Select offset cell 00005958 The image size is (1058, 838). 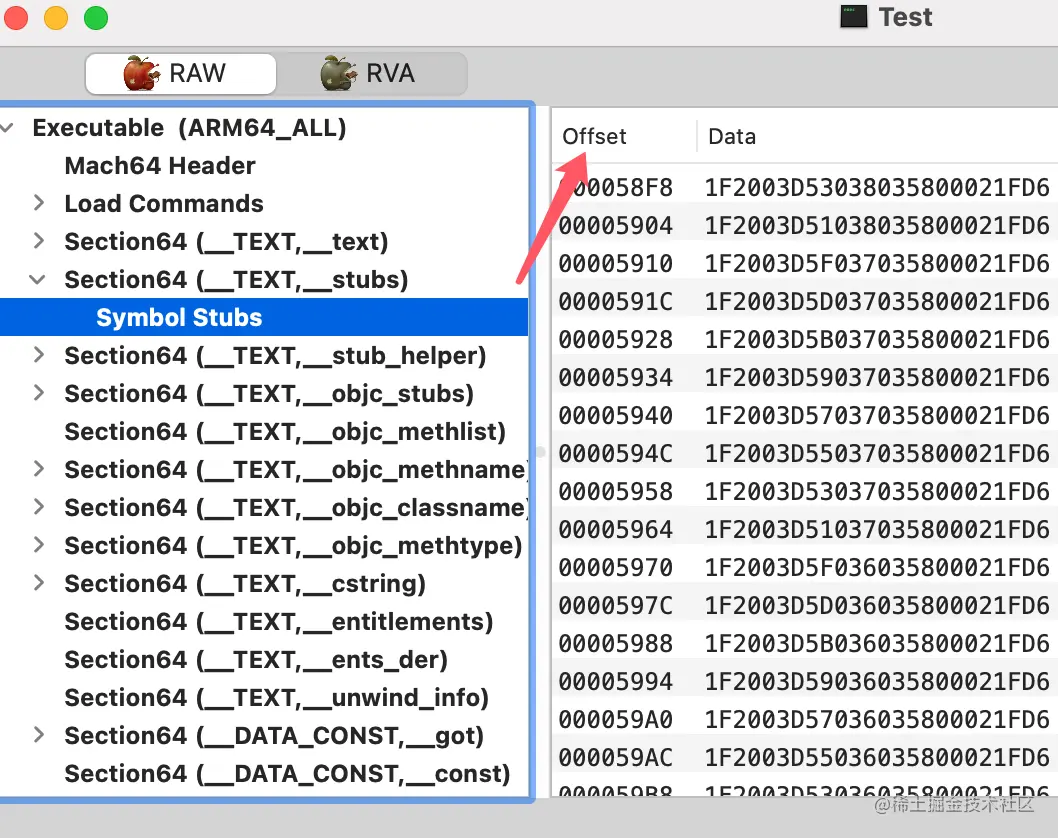pyautogui.click(x=615, y=491)
